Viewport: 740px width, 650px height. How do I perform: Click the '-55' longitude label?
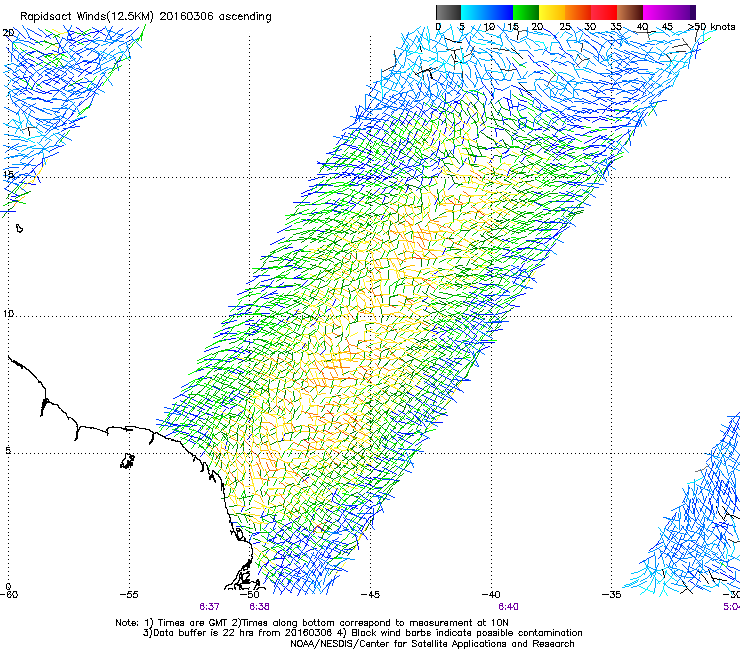pos(129,595)
